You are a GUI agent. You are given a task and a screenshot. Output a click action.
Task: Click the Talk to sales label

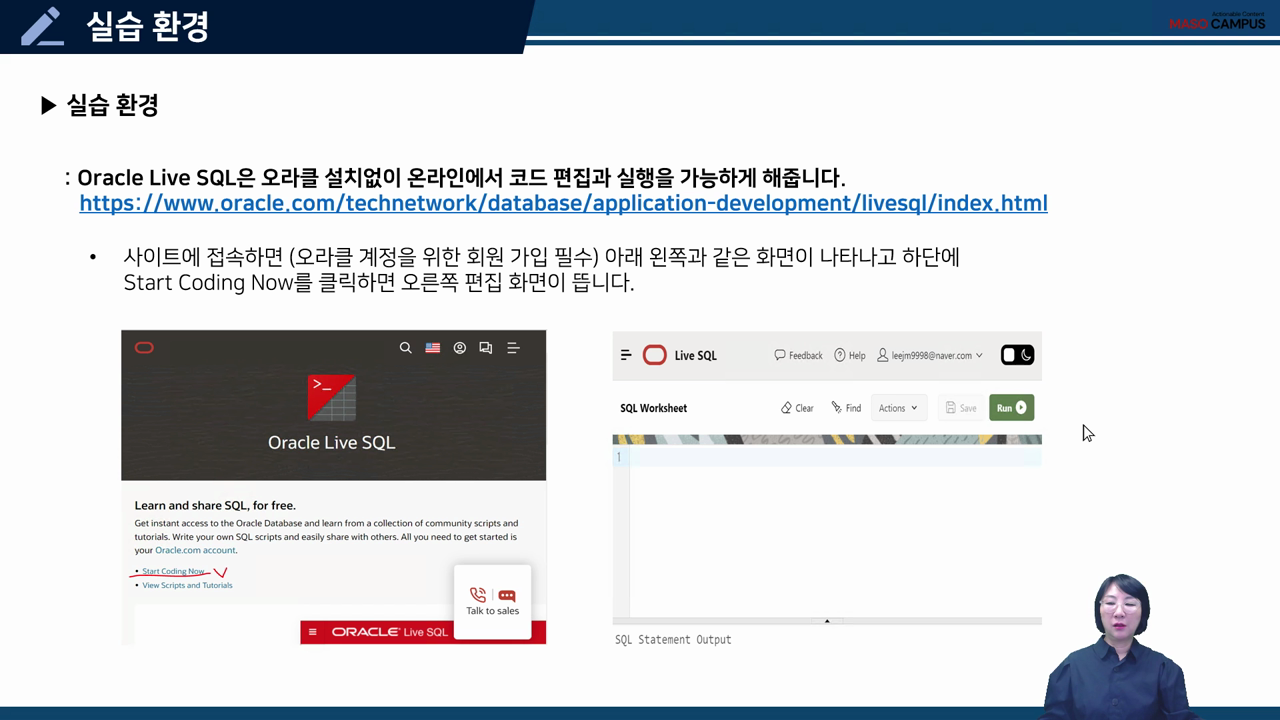click(x=492, y=611)
